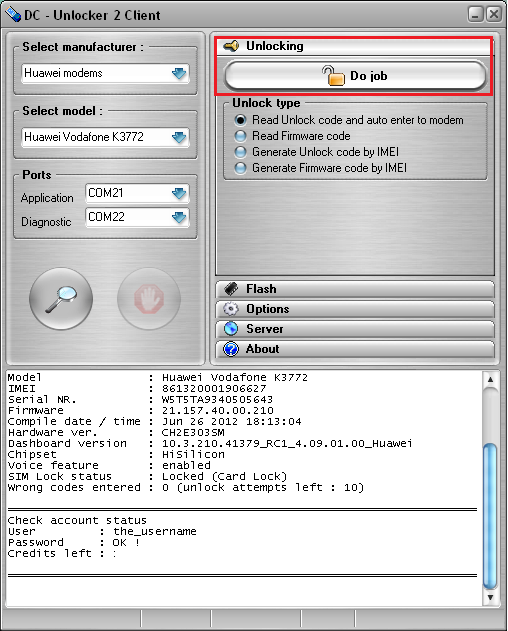
Task: Click the magnifying glass detect modem icon
Action: 61,299
